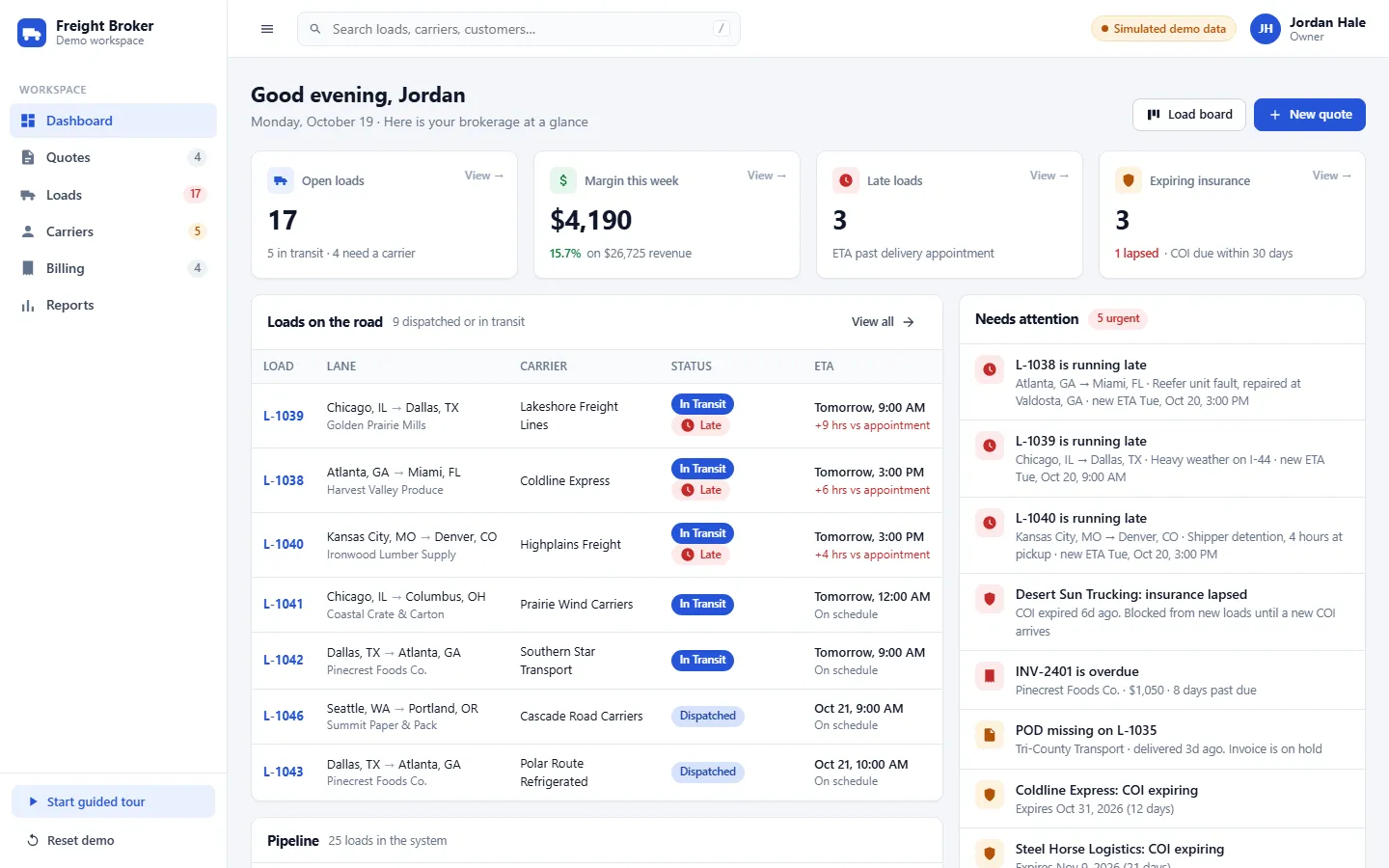
Task: Start the guided tour
Action: point(113,801)
